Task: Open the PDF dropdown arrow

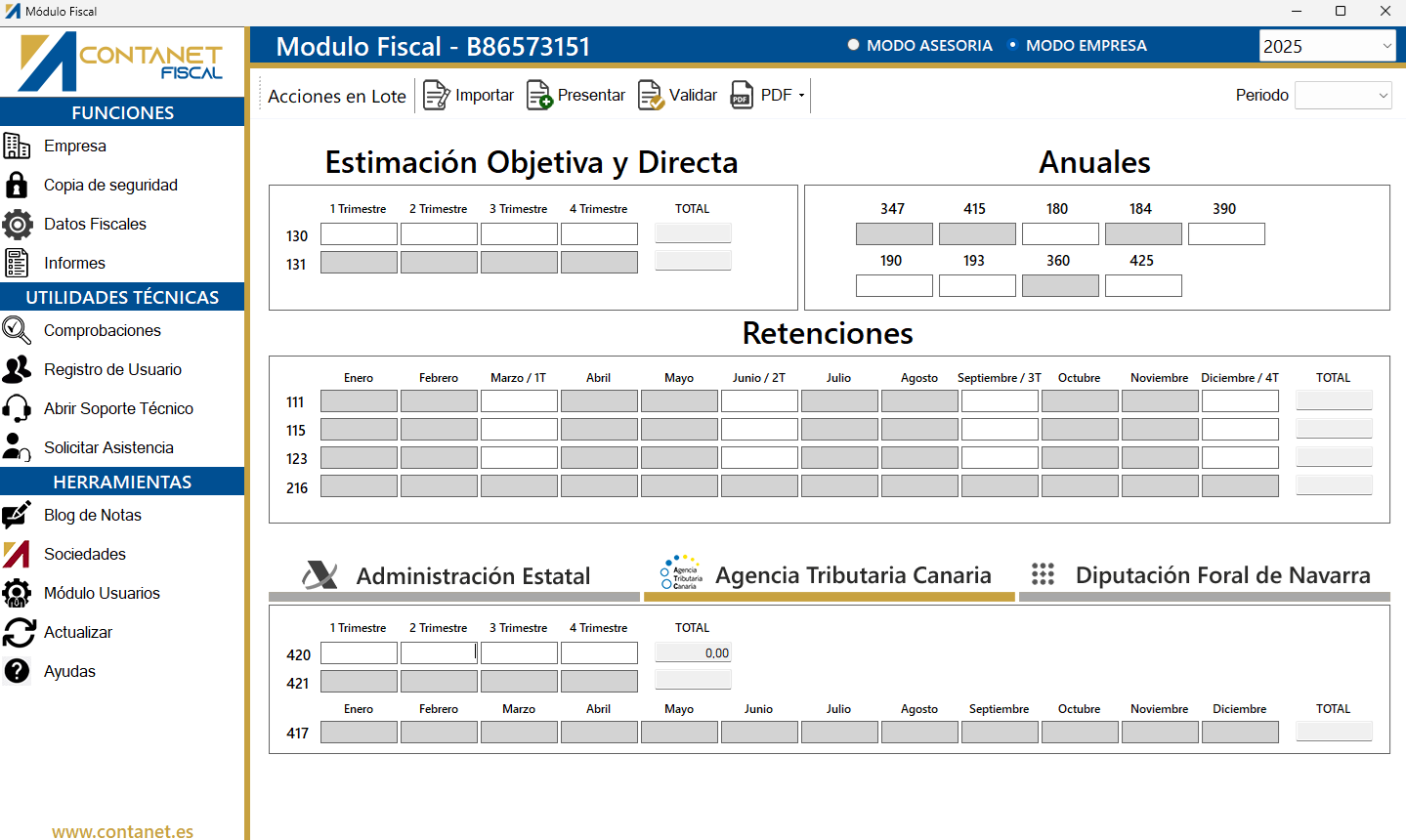Action: 801,96
